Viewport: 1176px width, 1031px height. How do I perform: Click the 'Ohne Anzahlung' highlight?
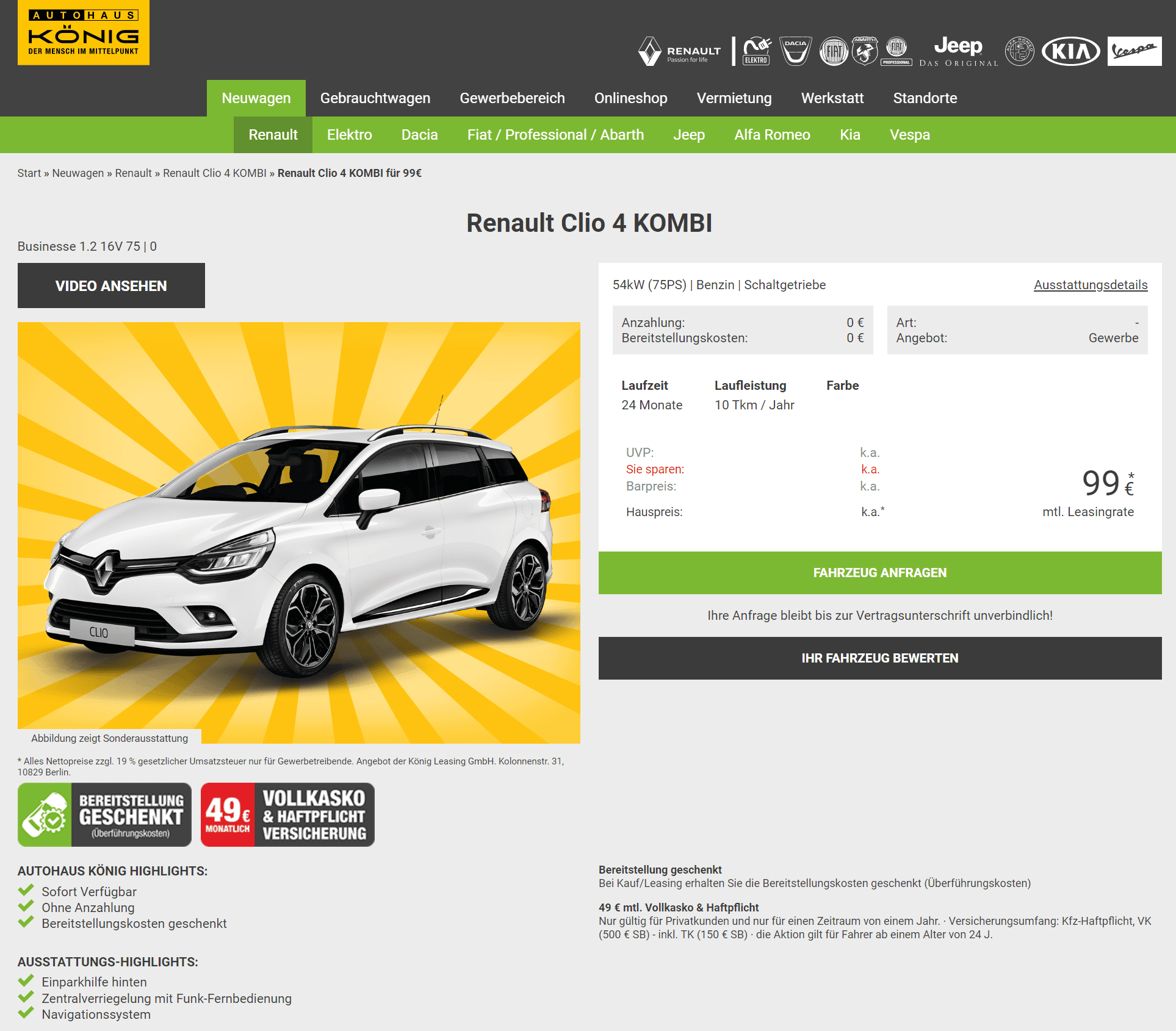(x=88, y=908)
